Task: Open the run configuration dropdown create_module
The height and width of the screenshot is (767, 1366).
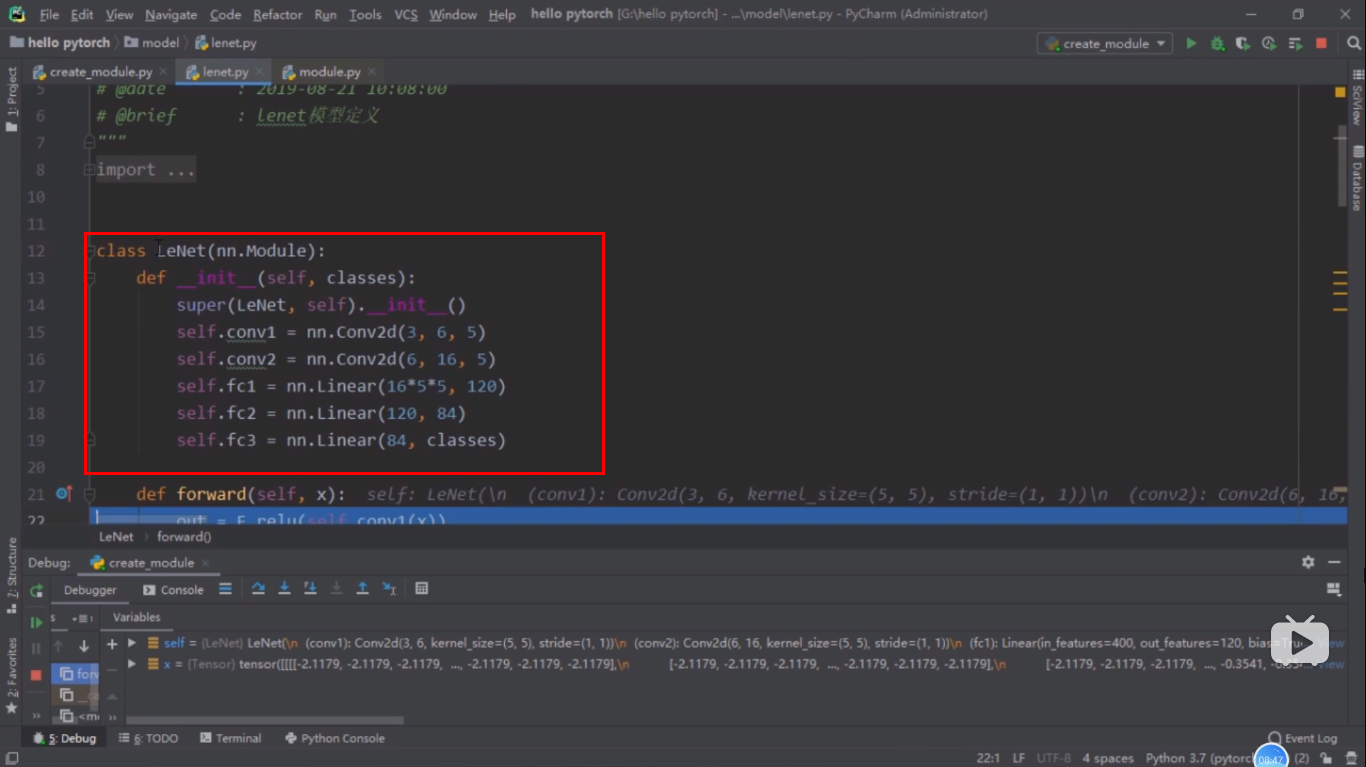Action: pyautogui.click(x=1105, y=43)
